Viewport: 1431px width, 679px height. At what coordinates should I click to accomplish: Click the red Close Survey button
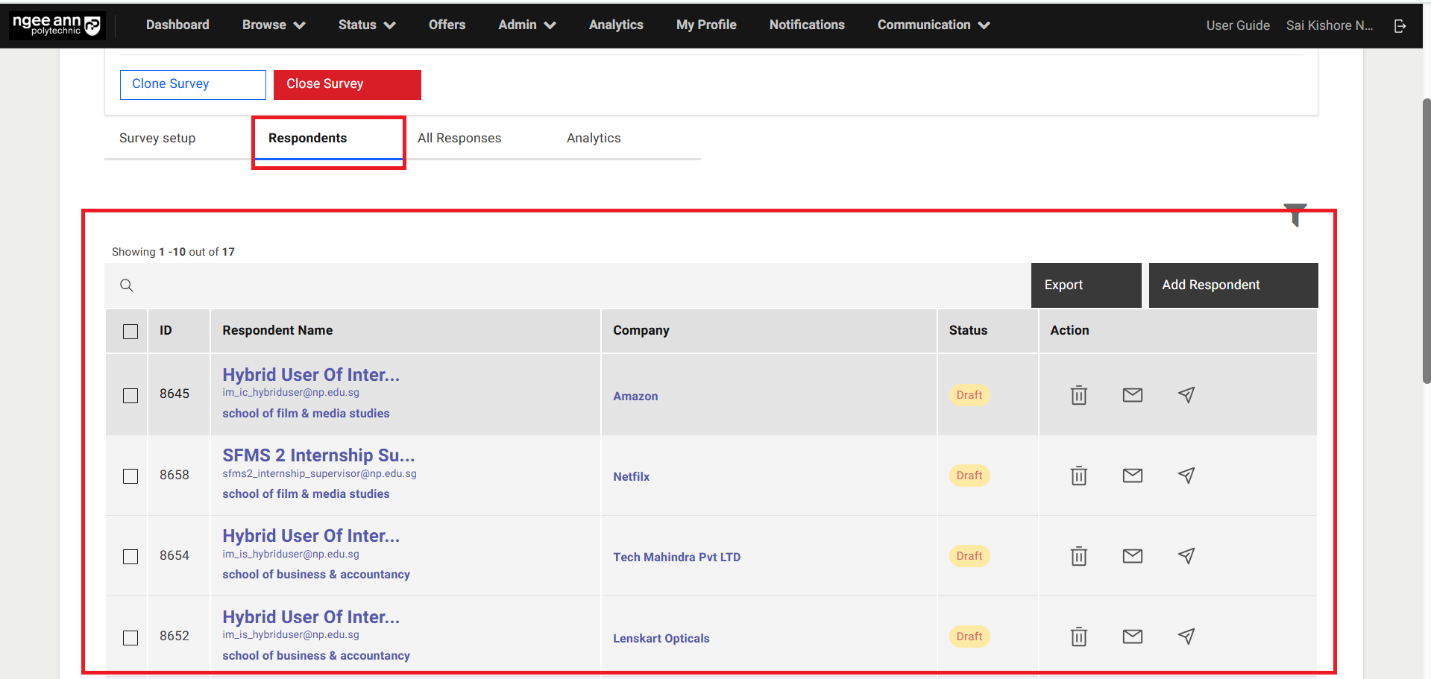(x=347, y=84)
